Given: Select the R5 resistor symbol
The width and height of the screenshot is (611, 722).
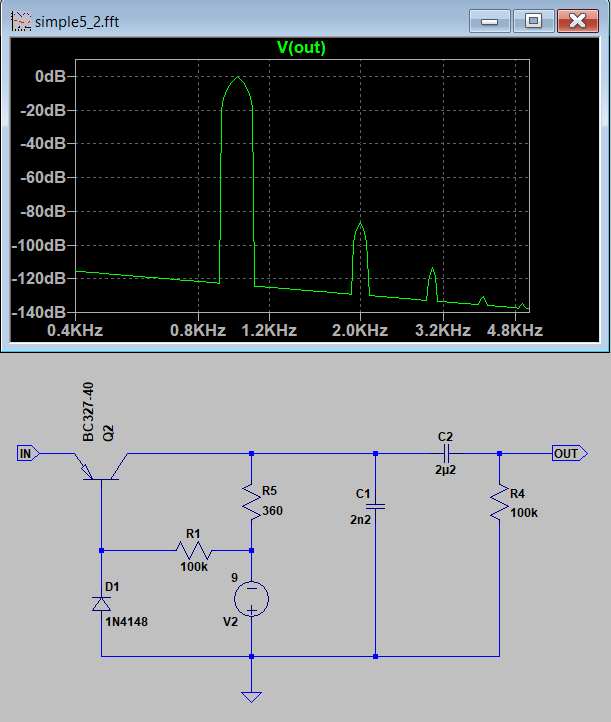Looking at the screenshot, I should click(x=251, y=502).
